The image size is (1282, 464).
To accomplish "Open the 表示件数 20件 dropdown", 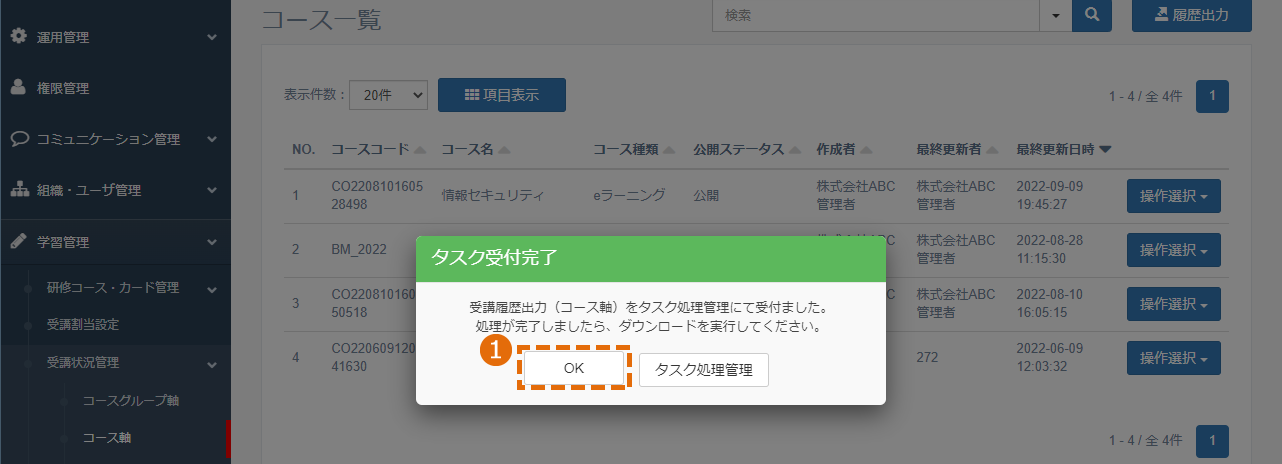I will tap(390, 95).
